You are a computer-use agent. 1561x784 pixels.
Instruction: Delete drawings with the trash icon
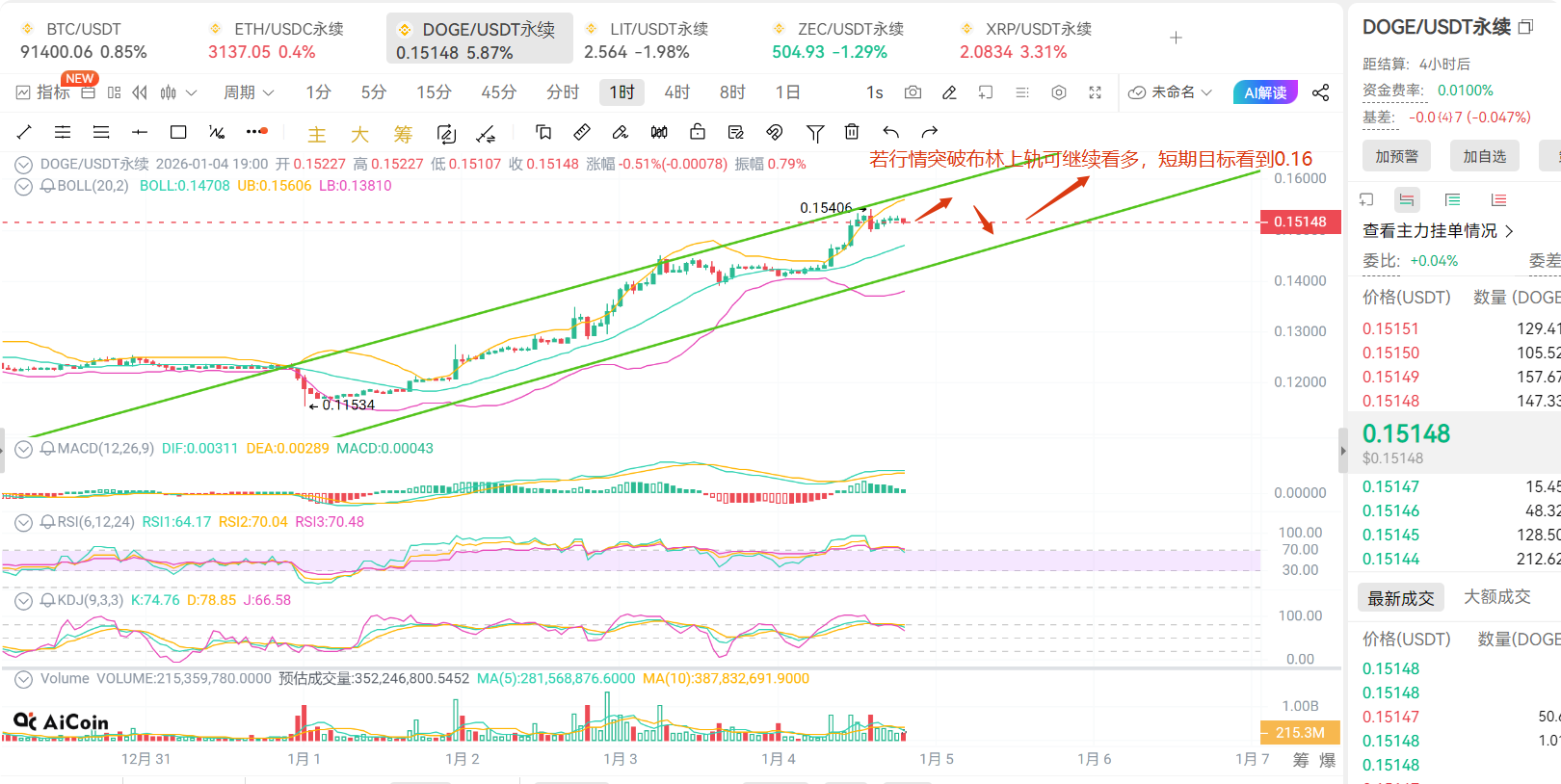click(x=852, y=132)
